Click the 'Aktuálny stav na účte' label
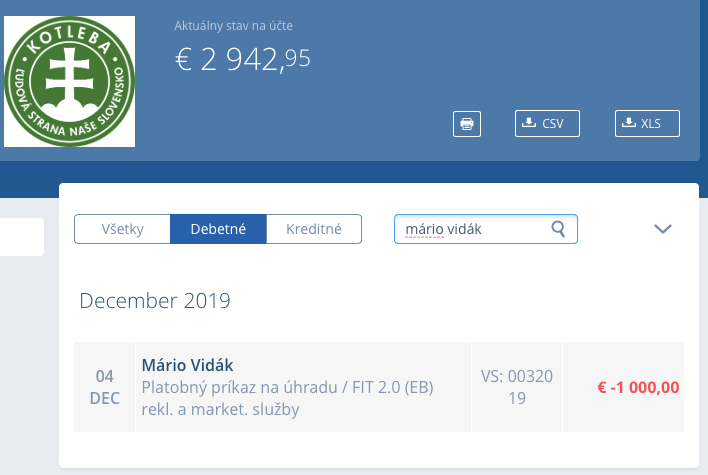Screen dimensions: 708x475 [x=234, y=25]
